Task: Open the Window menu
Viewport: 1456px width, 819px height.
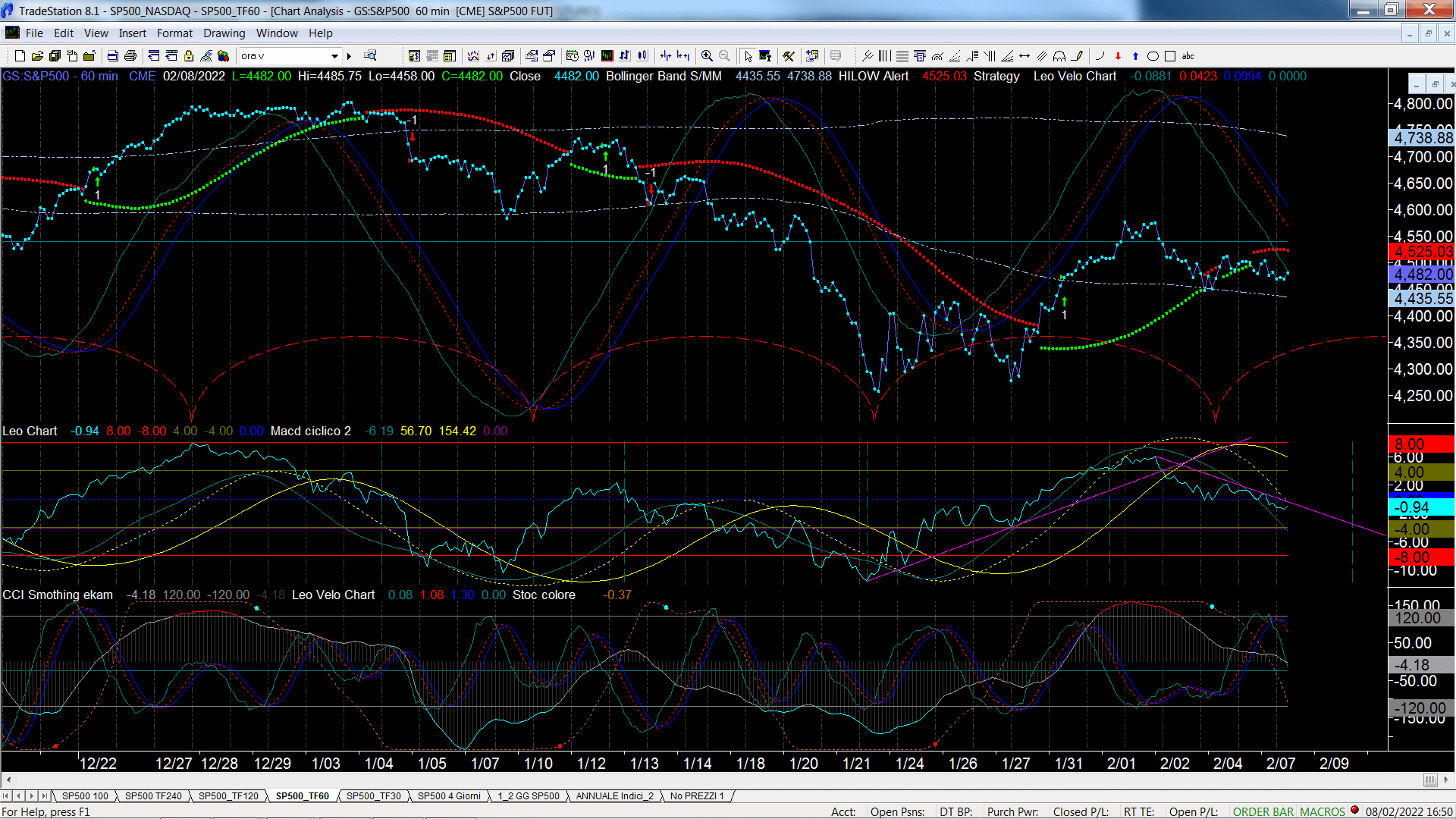Action: point(277,33)
